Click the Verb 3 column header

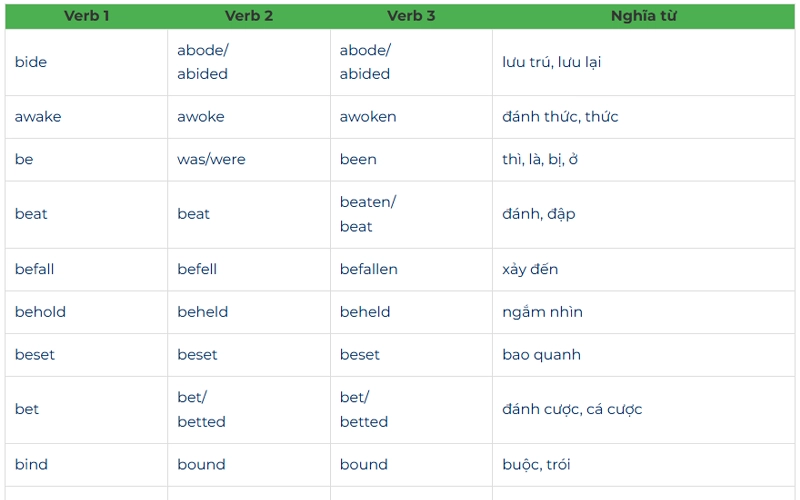click(x=411, y=16)
